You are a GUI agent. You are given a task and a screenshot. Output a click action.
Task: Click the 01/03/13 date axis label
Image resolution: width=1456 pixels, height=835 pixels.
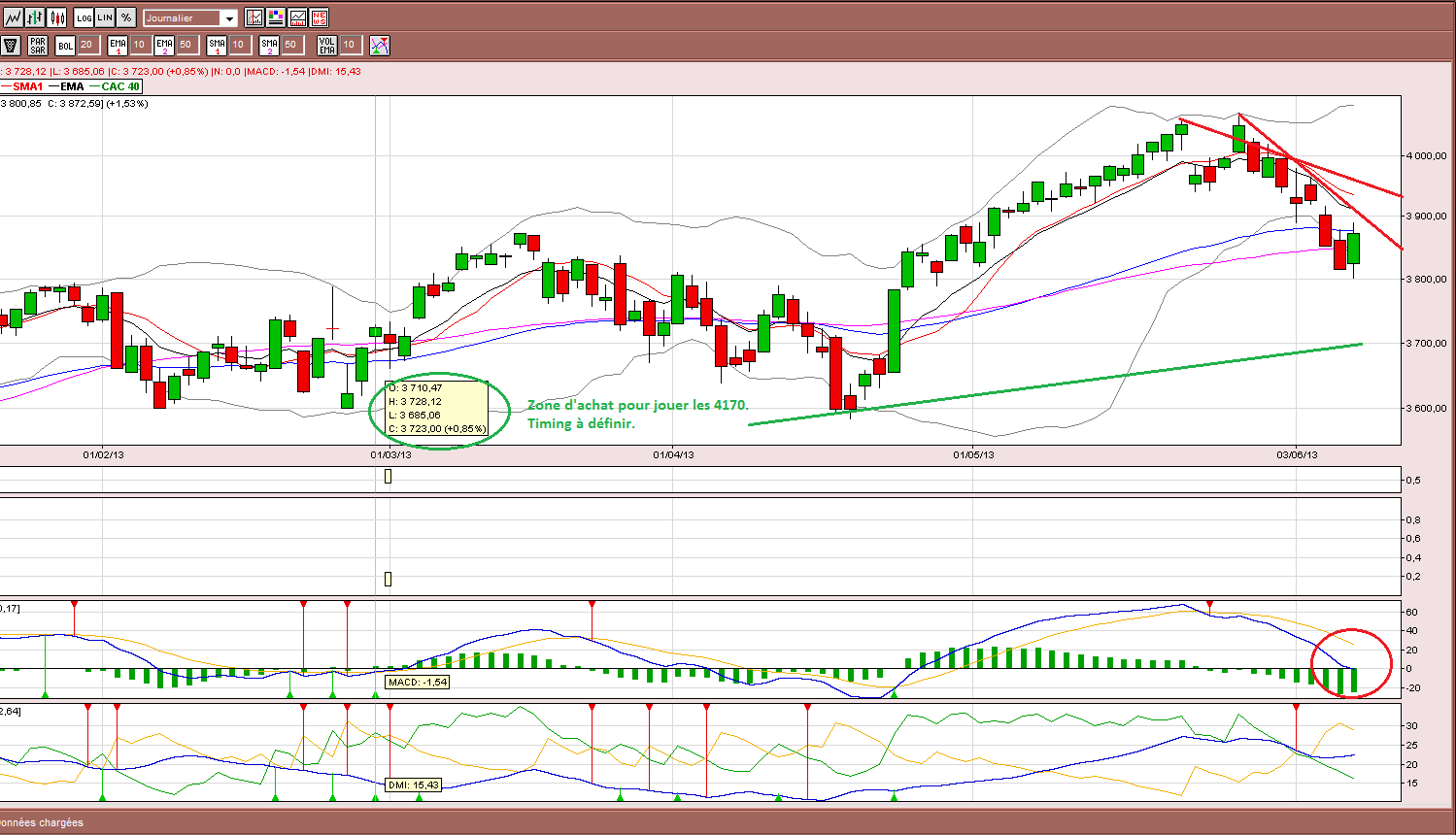390,454
